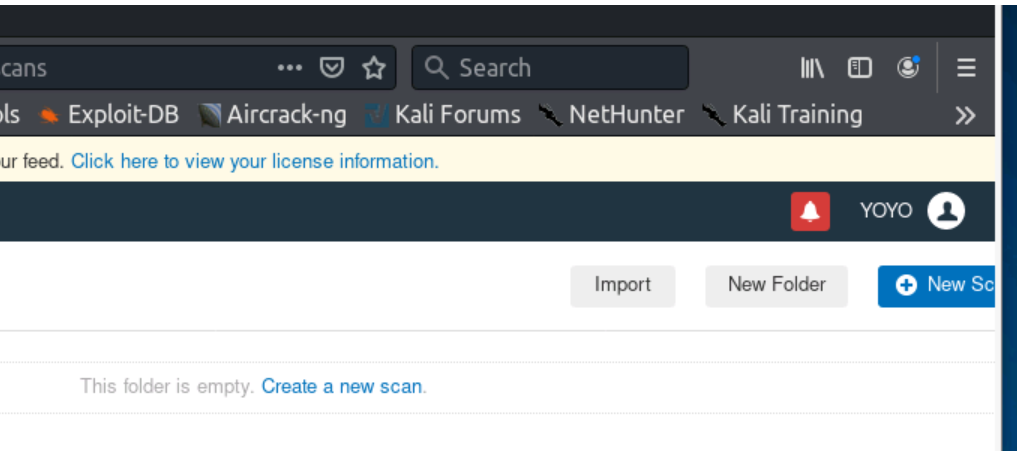Expand the bookmarks toolbar overflow chevron
The image size is (1017, 451).
click(x=965, y=116)
